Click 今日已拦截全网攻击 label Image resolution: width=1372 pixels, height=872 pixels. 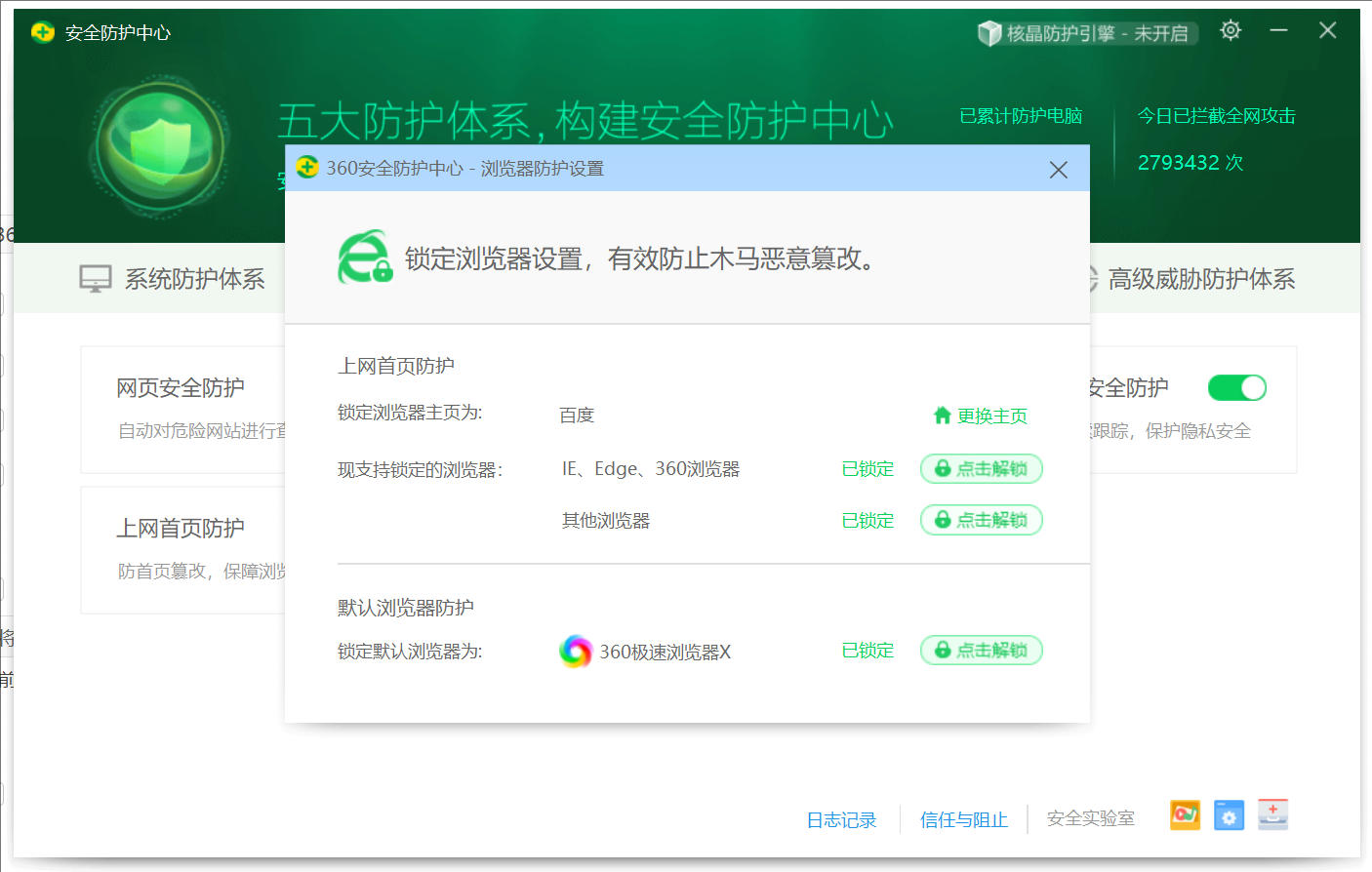coord(1216,116)
